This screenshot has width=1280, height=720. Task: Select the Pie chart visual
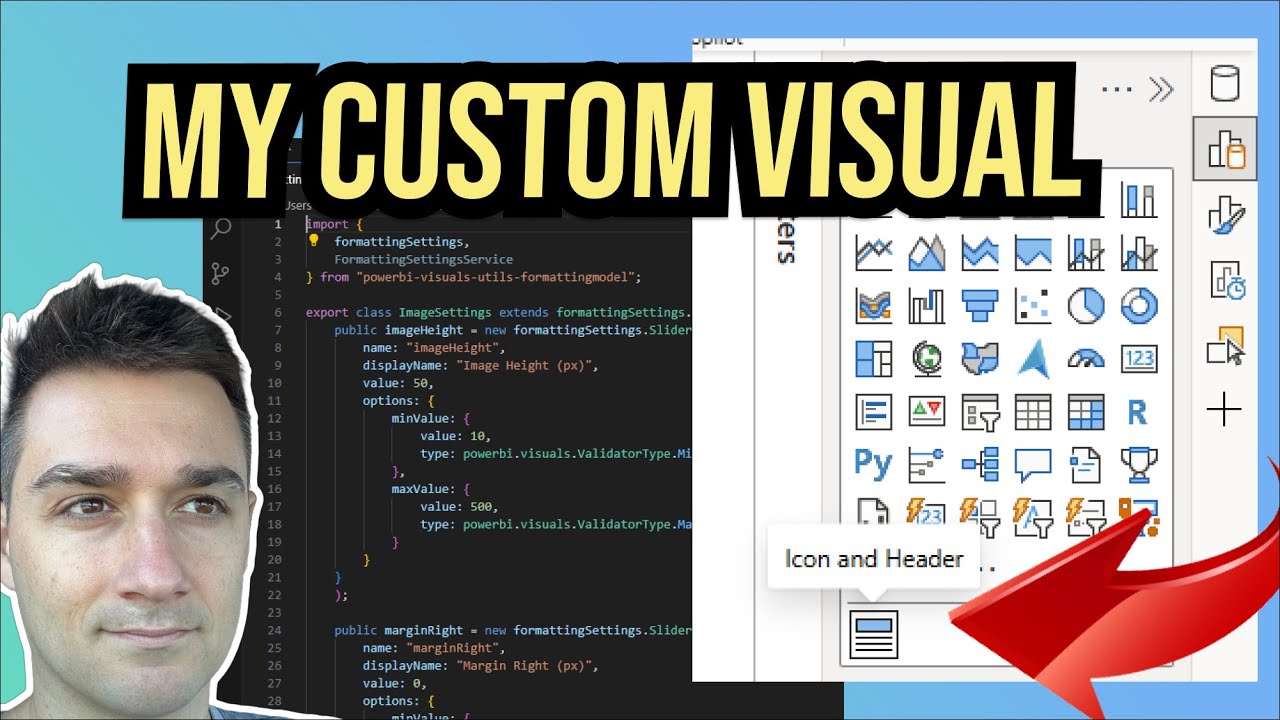[x=1086, y=306]
